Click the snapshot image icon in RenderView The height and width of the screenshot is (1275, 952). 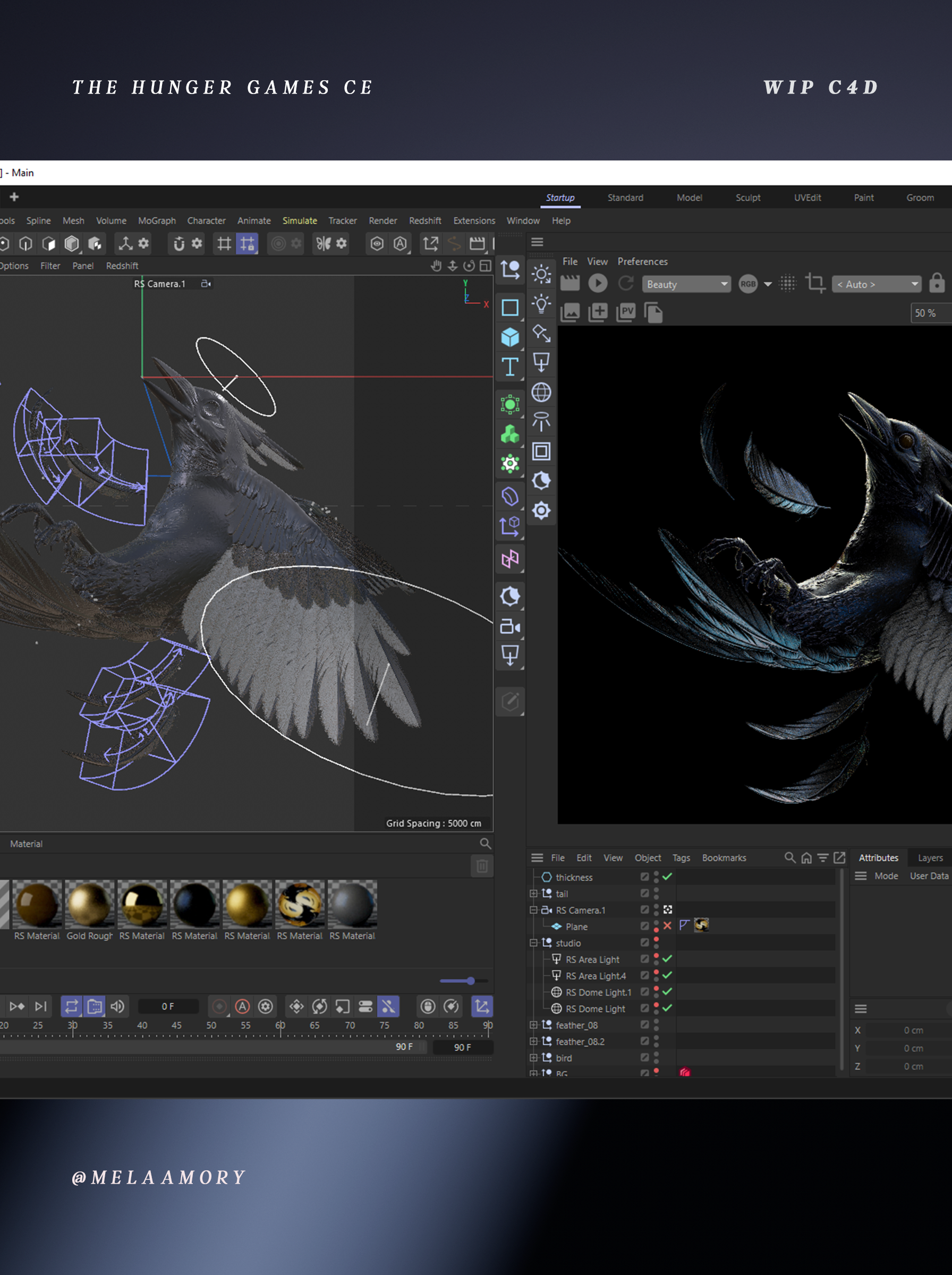coord(569,312)
